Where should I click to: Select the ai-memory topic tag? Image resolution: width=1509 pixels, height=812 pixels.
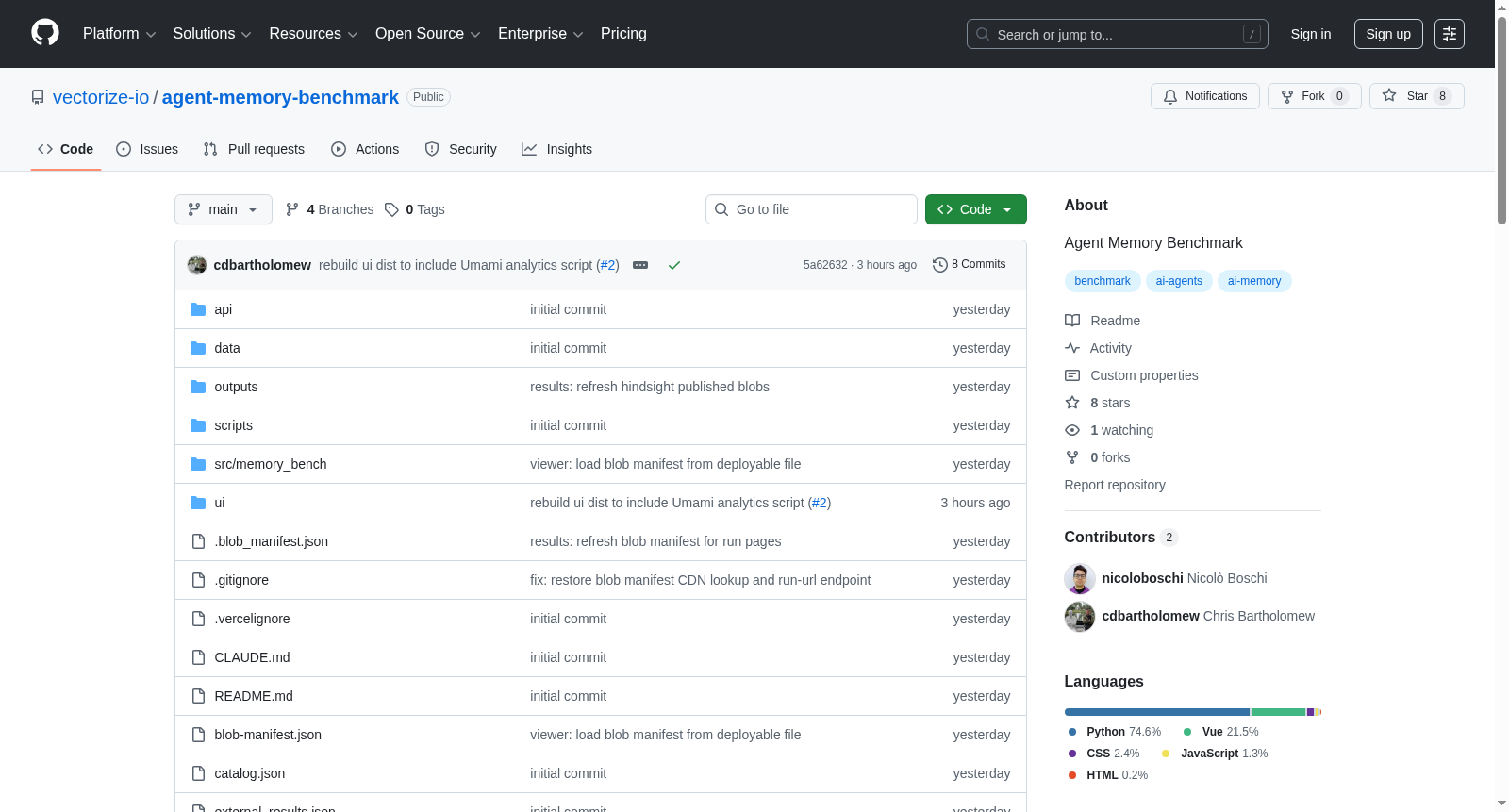[x=1254, y=281]
